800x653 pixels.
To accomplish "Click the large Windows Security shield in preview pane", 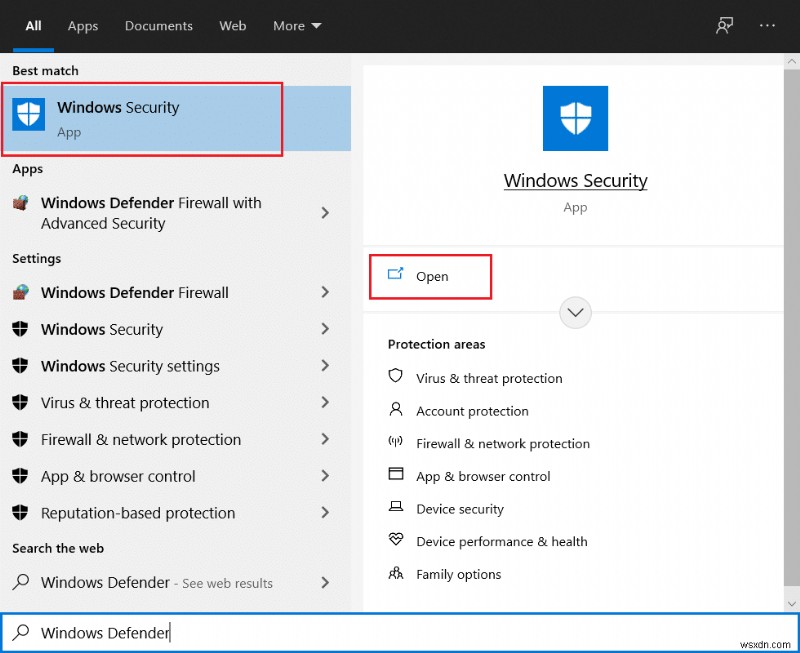I will point(575,118).
